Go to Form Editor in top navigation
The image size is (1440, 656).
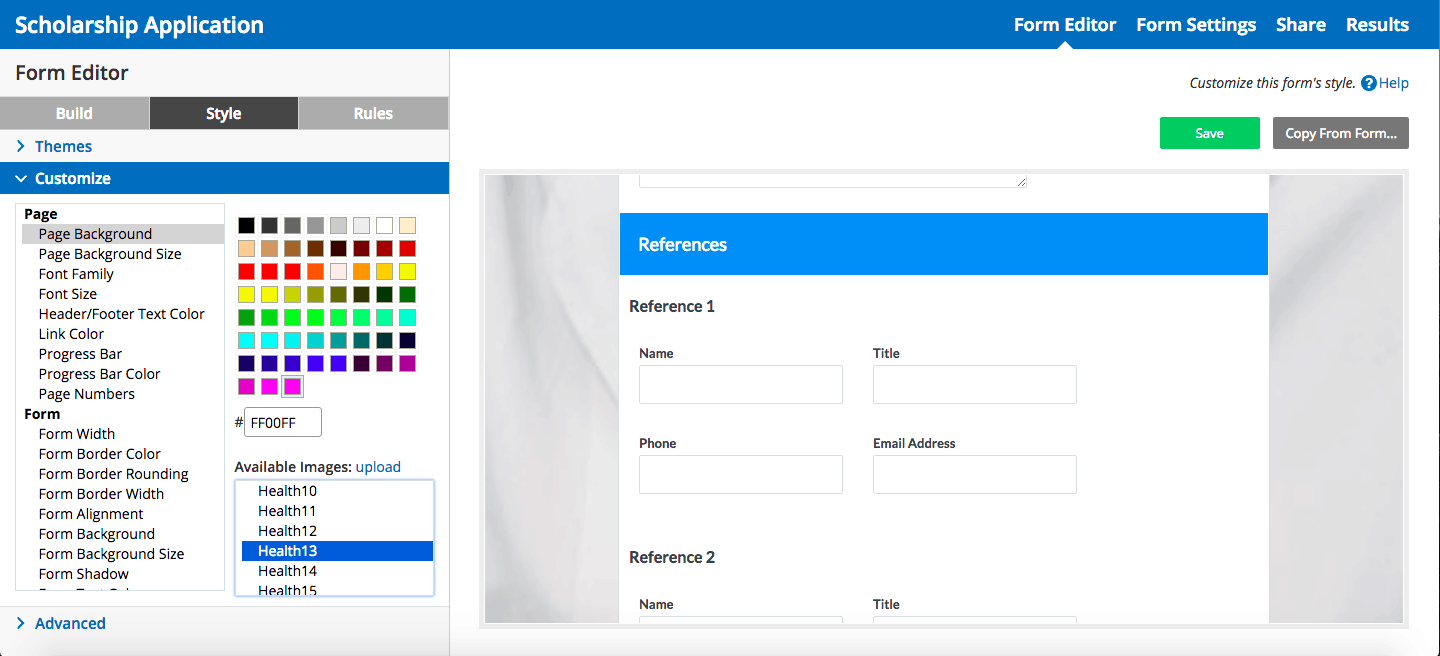[1065, 25]
